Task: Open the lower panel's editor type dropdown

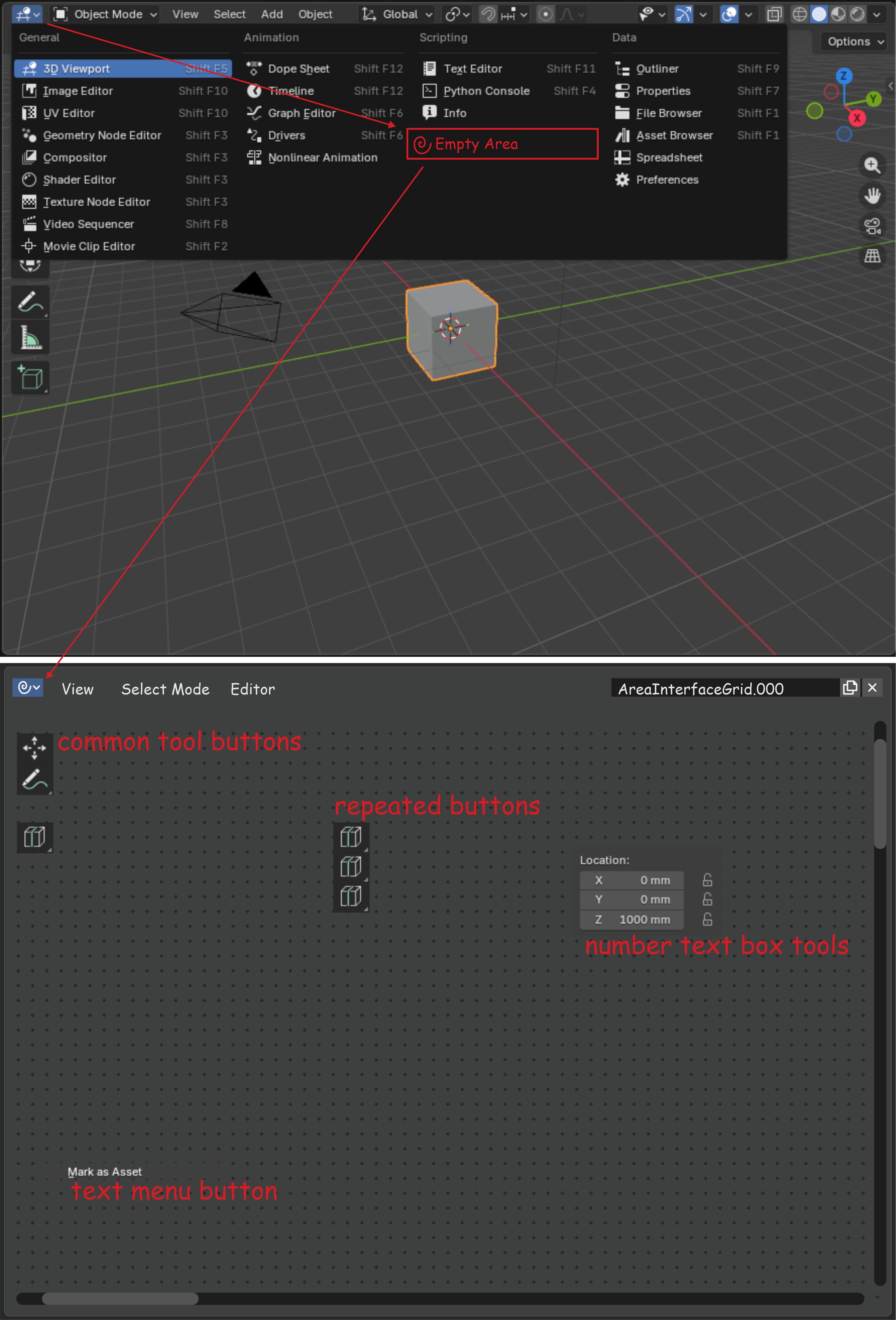Action: click(x=28, y=688)
